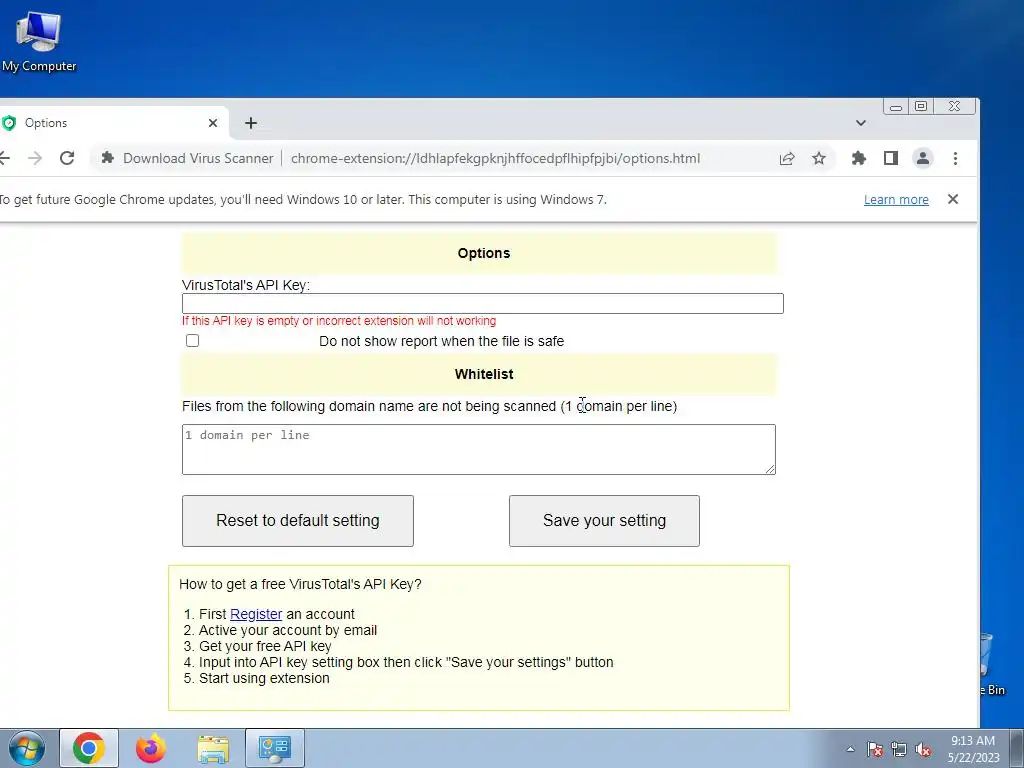Expand the tab search chevron

[861, 123]
